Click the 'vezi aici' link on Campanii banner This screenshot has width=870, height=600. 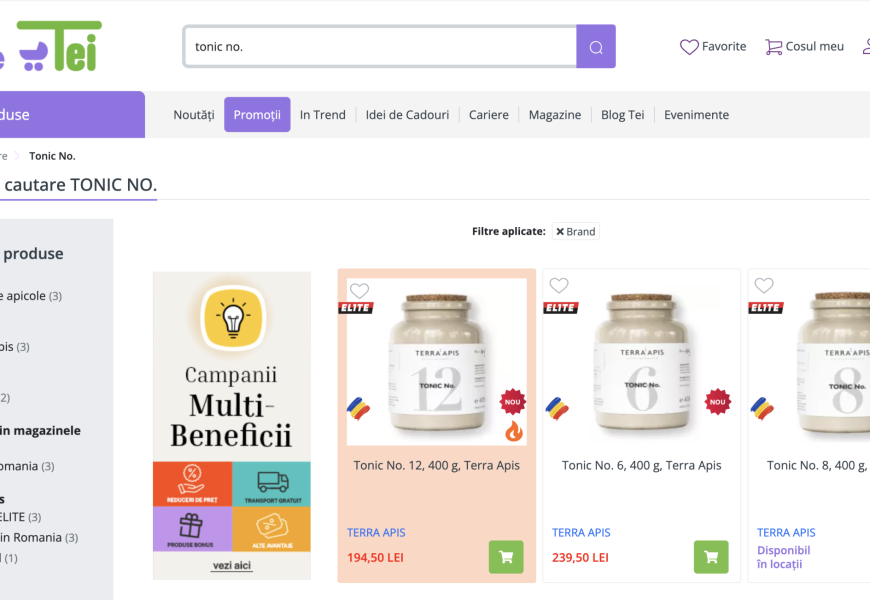point(231,567)
